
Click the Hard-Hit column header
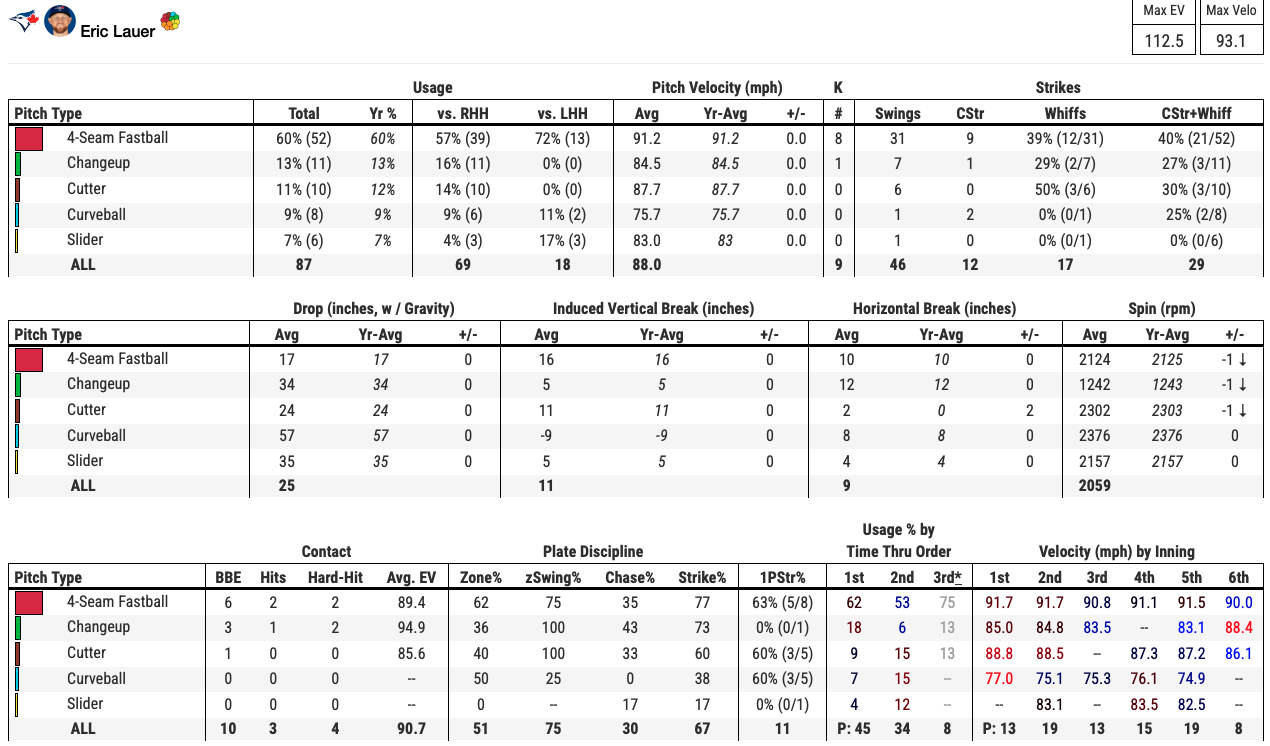[335, 578]
